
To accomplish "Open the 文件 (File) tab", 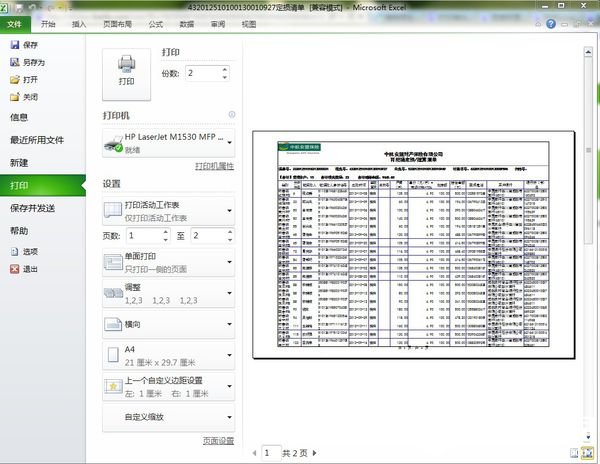I will (14, 24).
